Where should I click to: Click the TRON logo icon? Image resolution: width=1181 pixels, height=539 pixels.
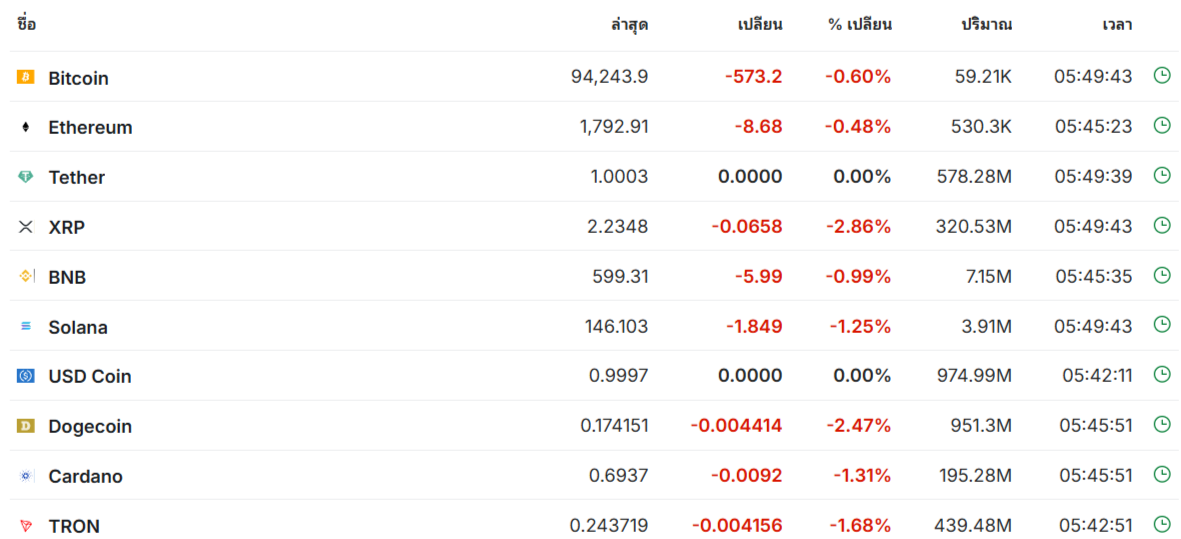tap(26, 525)
